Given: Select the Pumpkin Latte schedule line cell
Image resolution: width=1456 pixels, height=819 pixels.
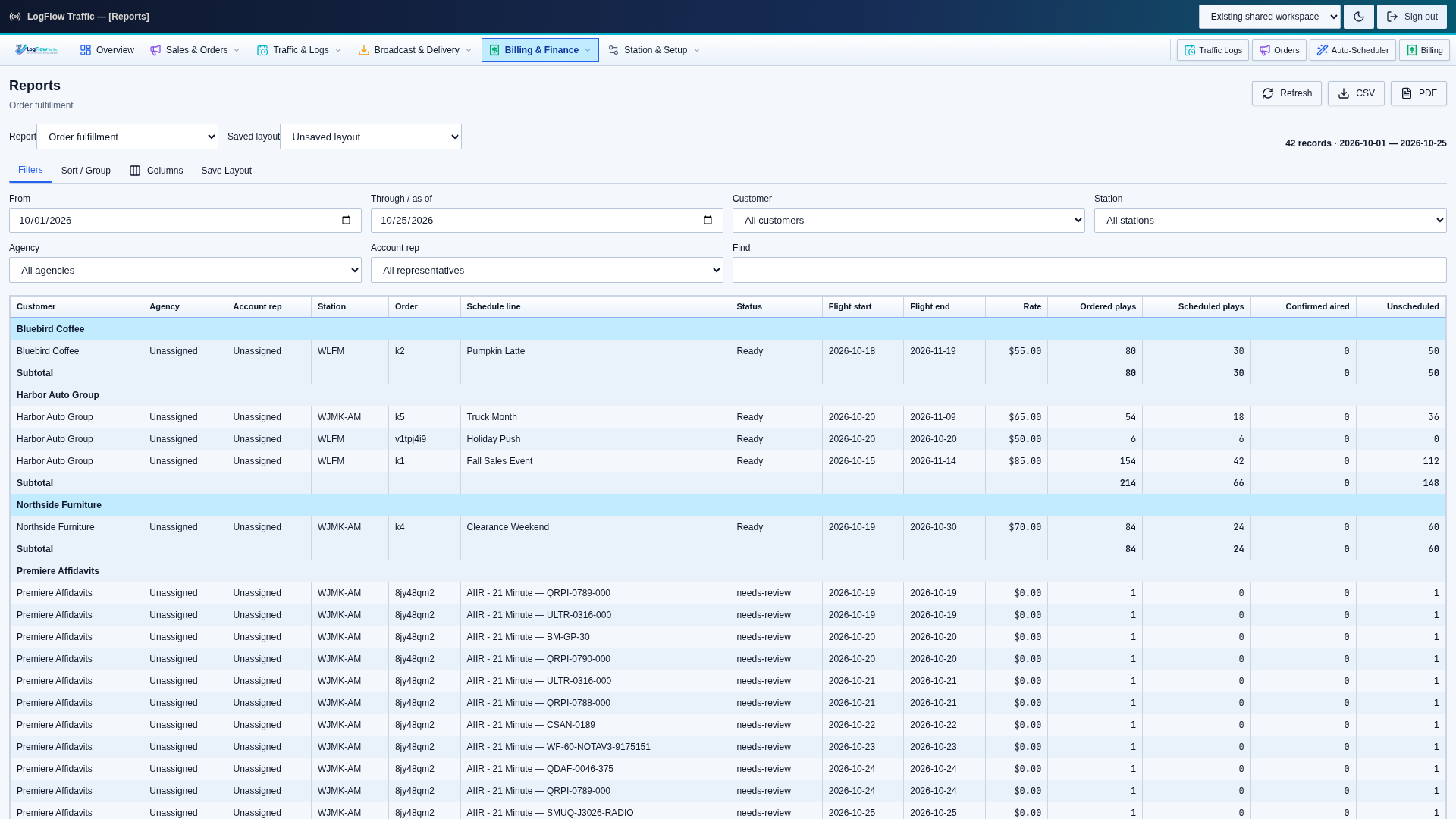Looking at the screenshot, I should pyautogui.click(x=595, y=351).
